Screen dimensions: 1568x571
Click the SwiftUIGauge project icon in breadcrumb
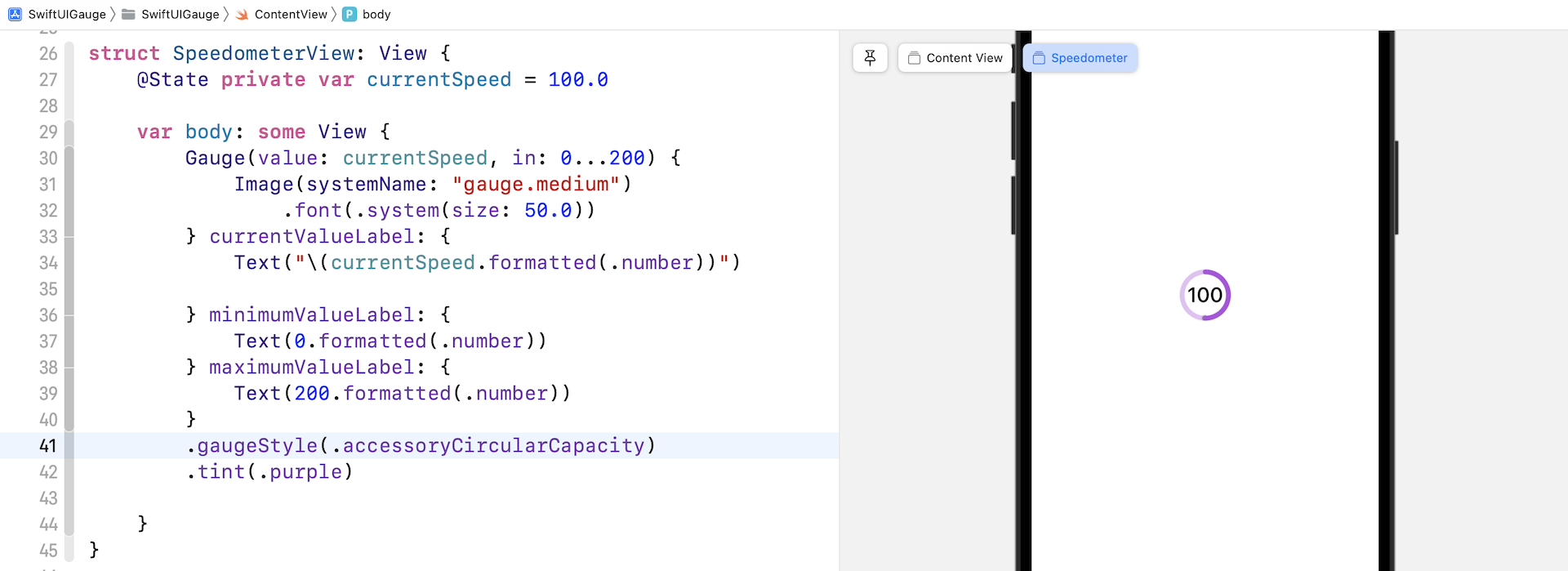click(15, 14)
